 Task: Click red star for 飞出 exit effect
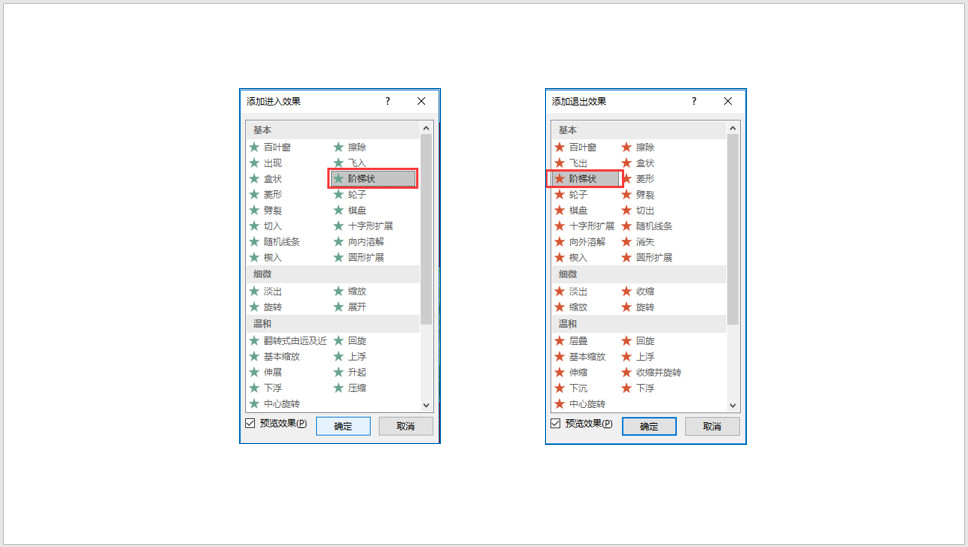(x=559, y=163)
